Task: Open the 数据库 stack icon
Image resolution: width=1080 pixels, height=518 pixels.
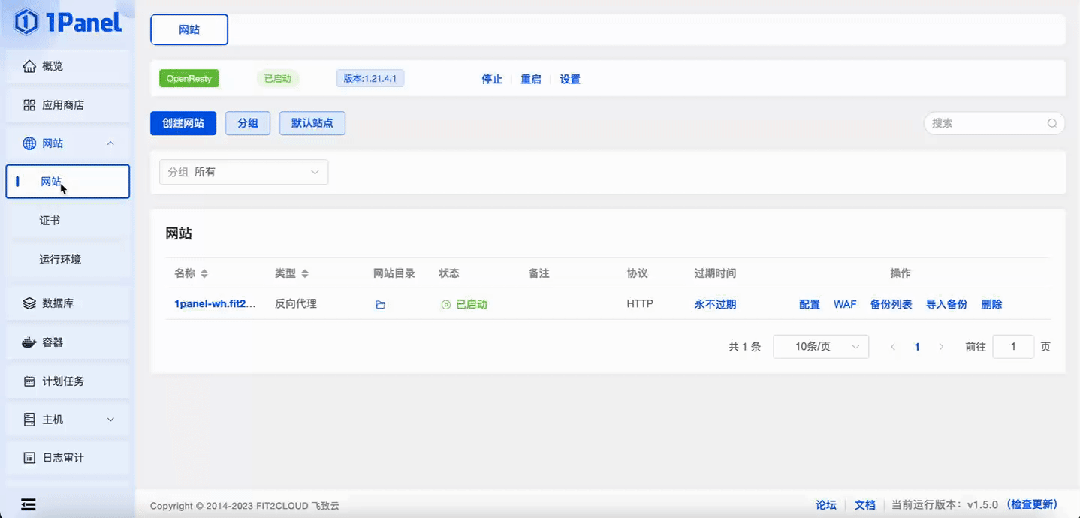Action: [x=29, y=303]
